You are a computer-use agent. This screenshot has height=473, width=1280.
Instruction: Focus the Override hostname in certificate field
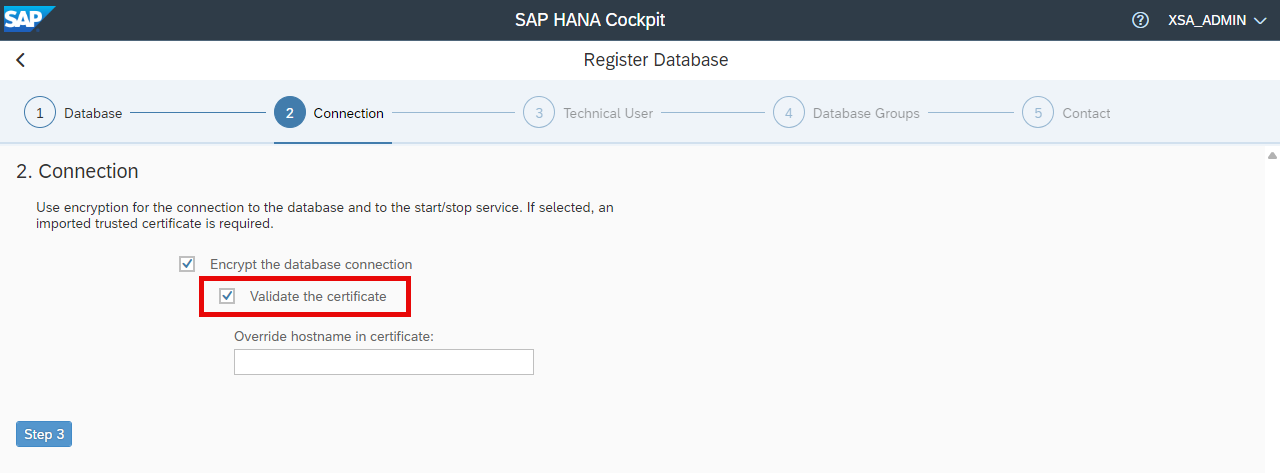[384, 362]
